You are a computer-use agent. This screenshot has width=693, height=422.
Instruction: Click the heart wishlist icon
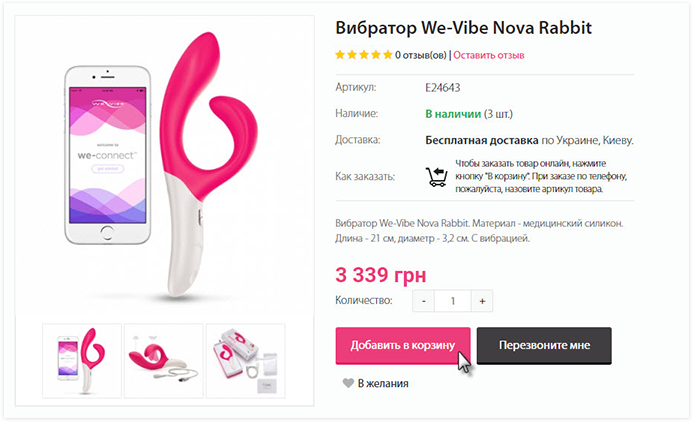coord(348,383)
